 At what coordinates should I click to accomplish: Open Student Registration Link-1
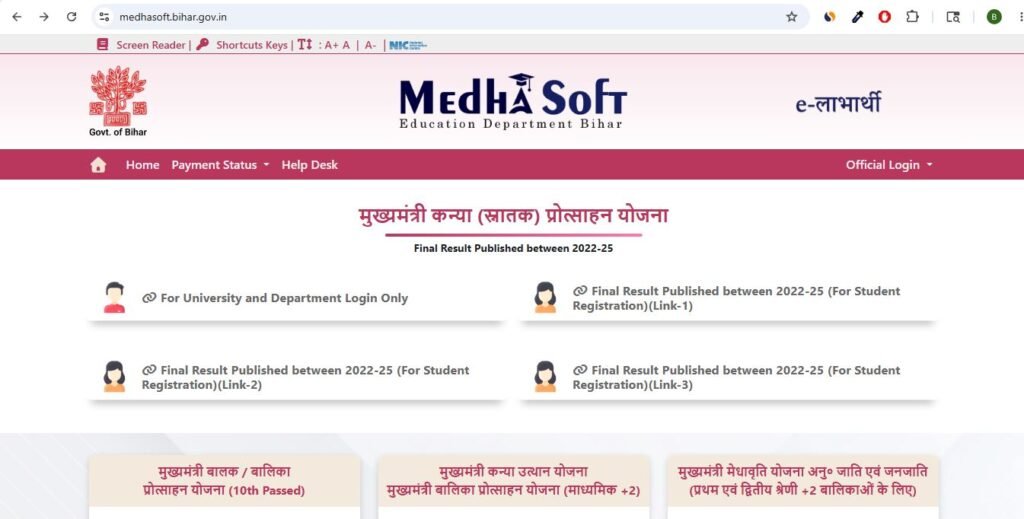click(x=736, y=298)
